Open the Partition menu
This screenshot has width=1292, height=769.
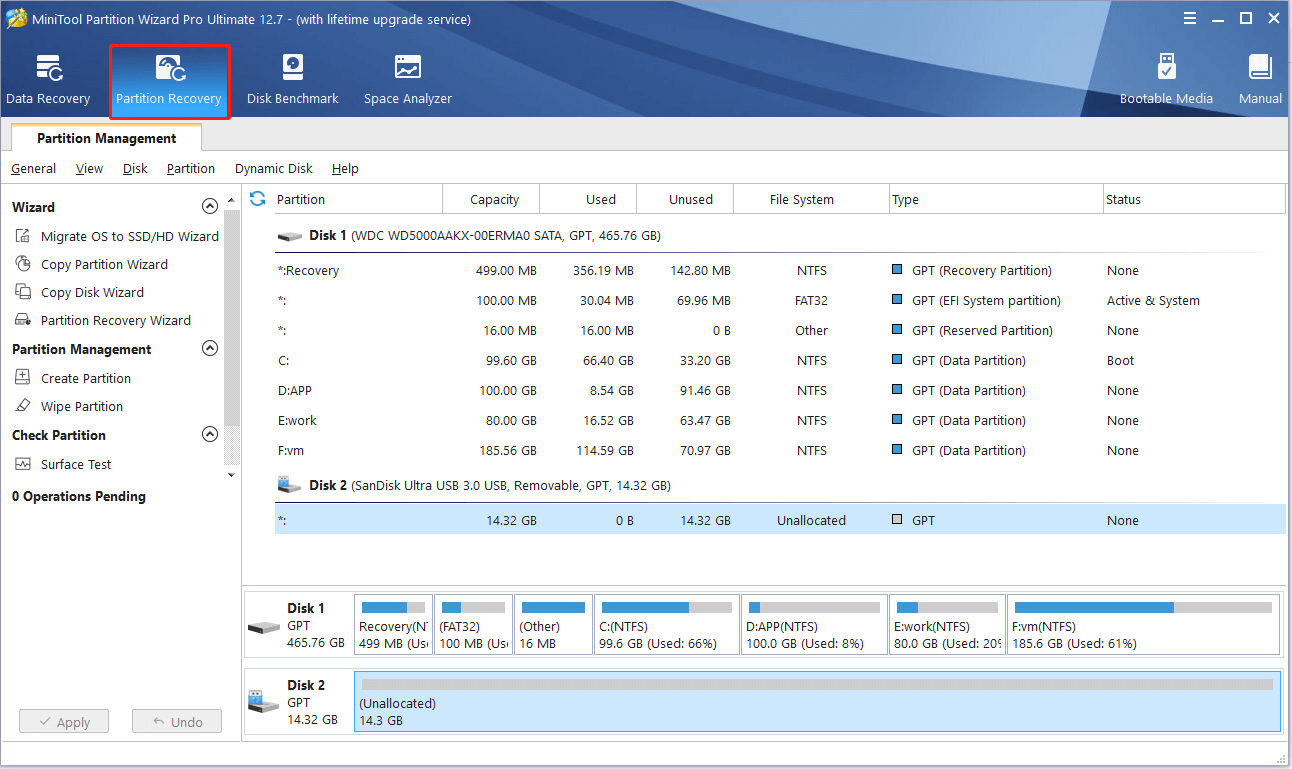[x=191, y=169]
